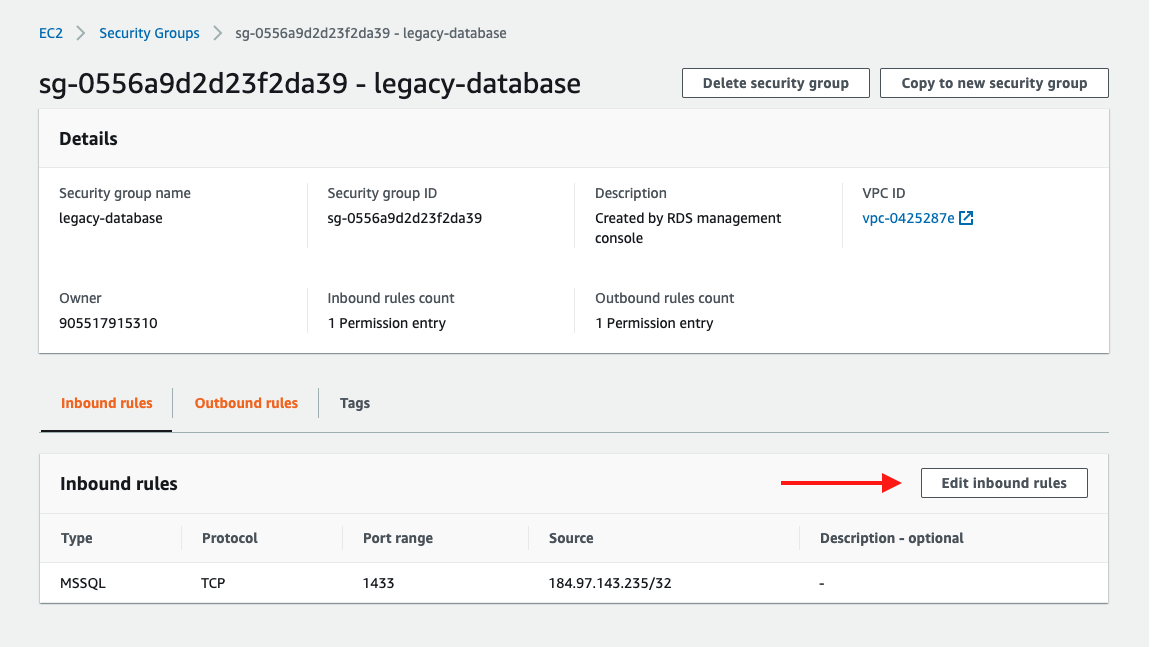Click the page title sg-0556a9d2d23f2da39 - legacy-database
Viewport: 1153px width, 647px height.
[x=310, y=84]
